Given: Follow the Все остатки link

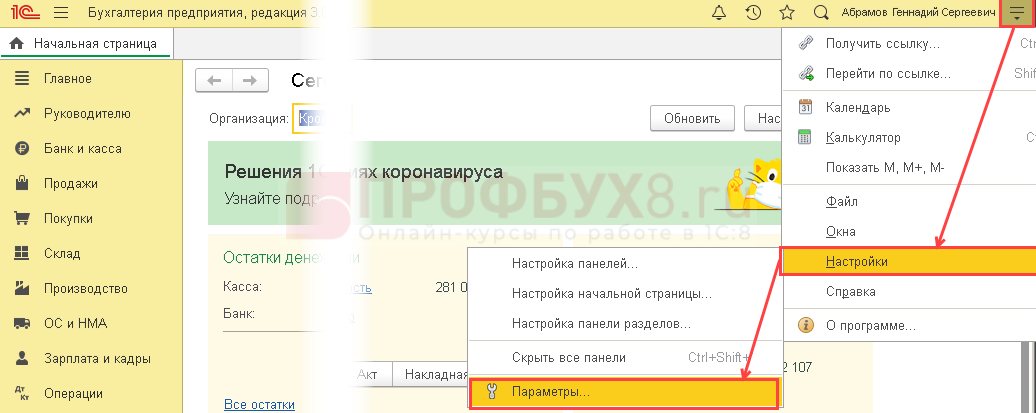Looking at the screenshot, I should pos(259,404).
